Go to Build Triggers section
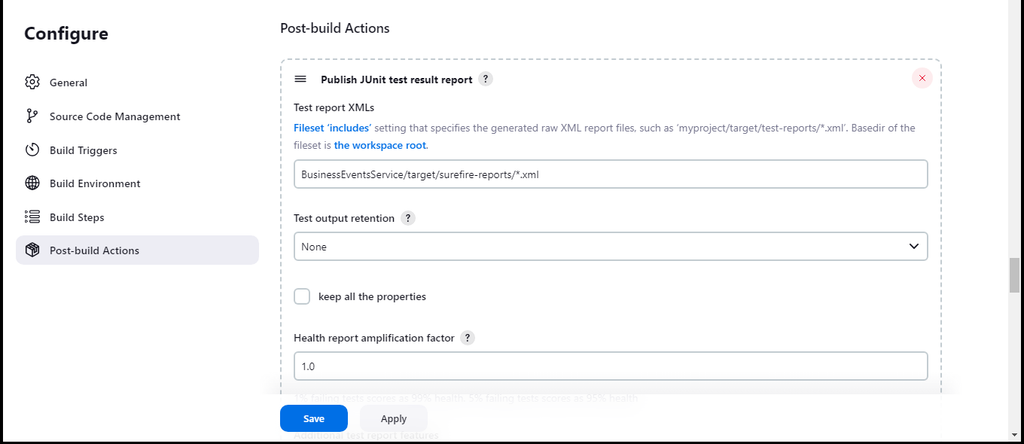Image resolution: width=1024 pixels, height=444 pixels. coord(83,150)
